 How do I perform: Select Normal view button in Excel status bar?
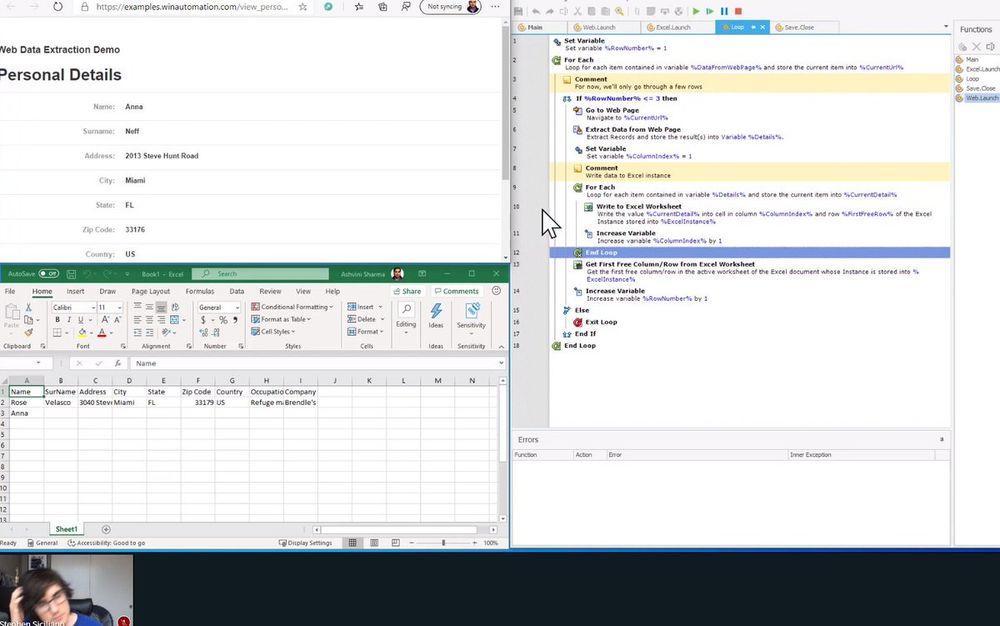click(x=352, y=543)
